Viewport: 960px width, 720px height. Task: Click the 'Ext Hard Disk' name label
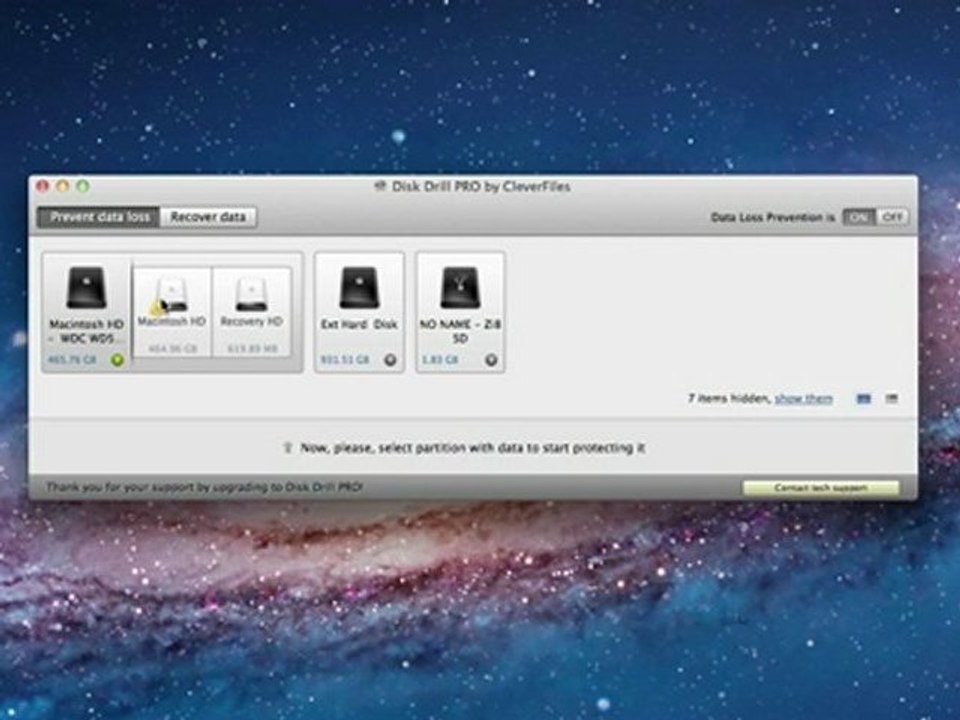point(359,324)
